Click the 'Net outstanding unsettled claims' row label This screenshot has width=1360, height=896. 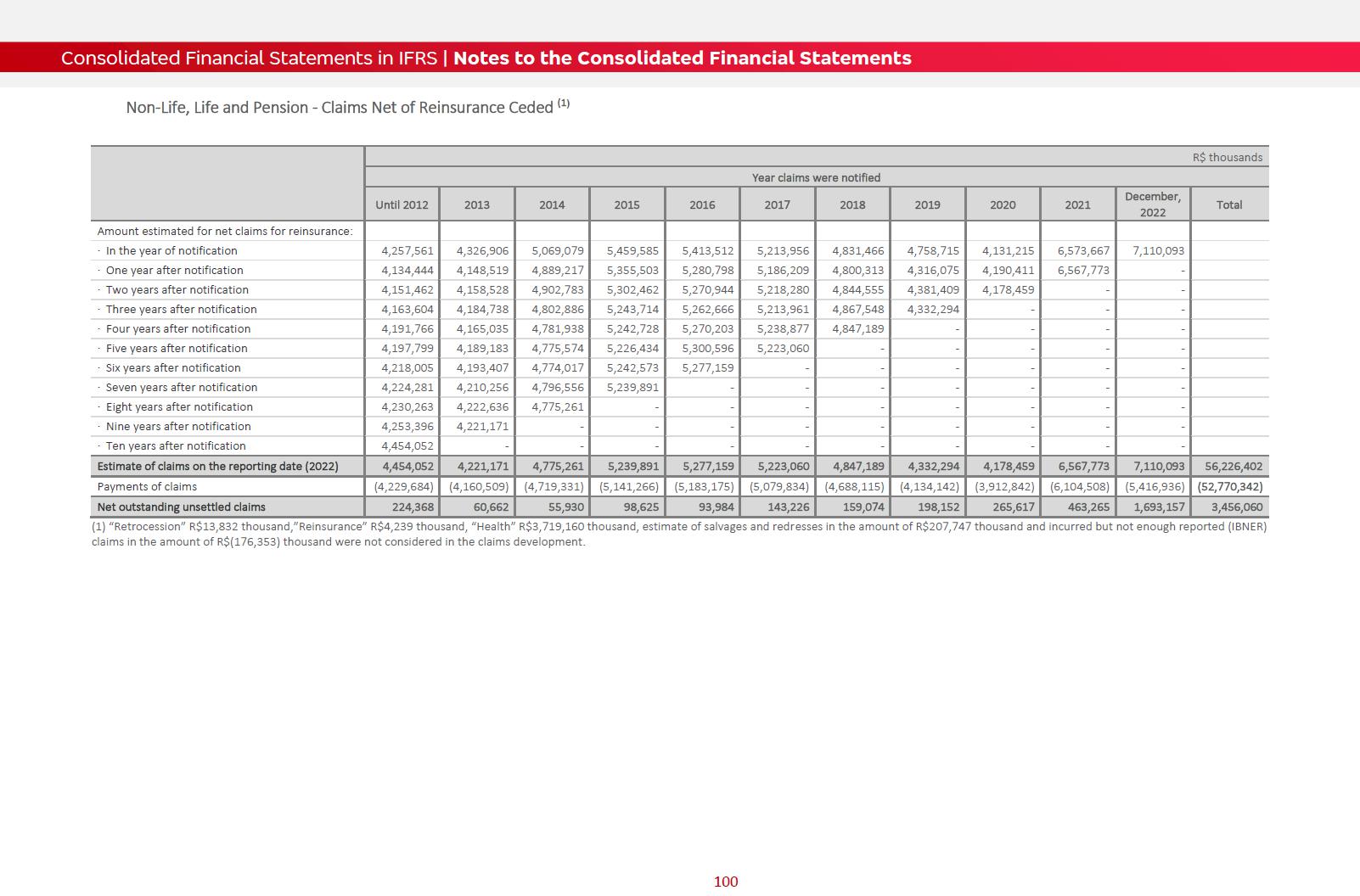(x=181, y=507)
